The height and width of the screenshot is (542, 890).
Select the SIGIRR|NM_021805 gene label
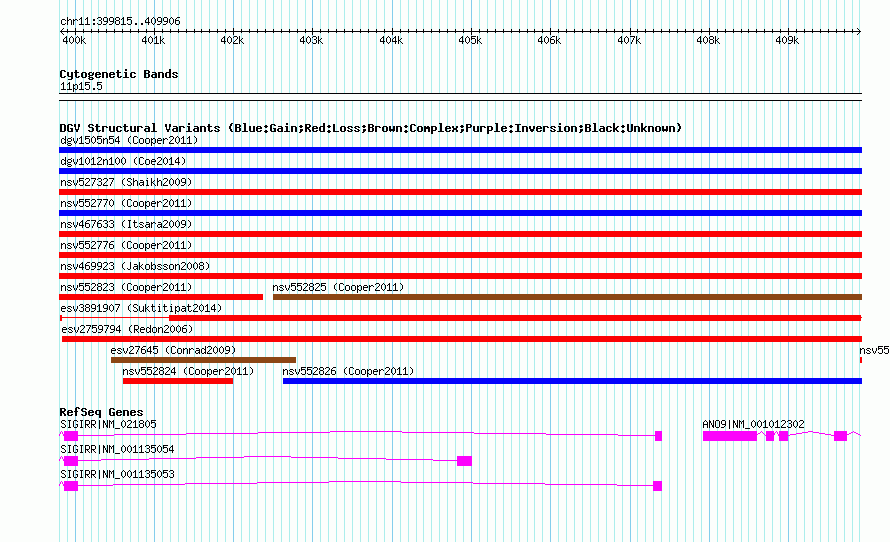coord(108,425)
